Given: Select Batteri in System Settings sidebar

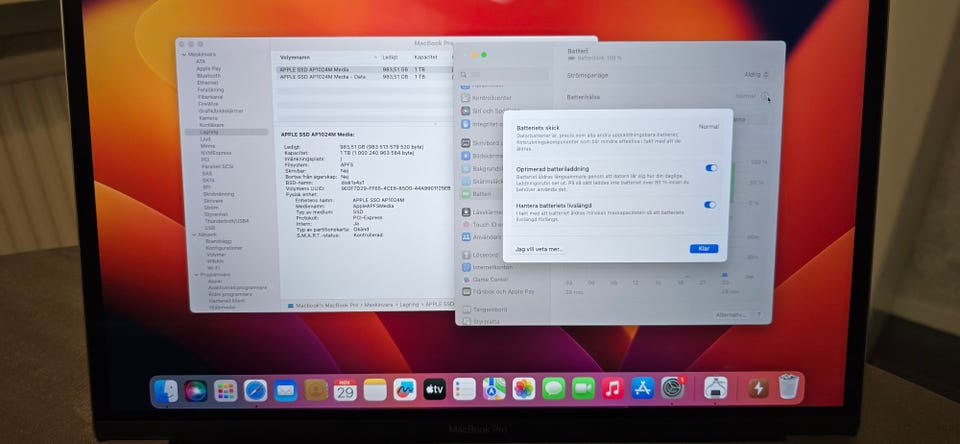Looking at the screenshot, I should [481, 194].
